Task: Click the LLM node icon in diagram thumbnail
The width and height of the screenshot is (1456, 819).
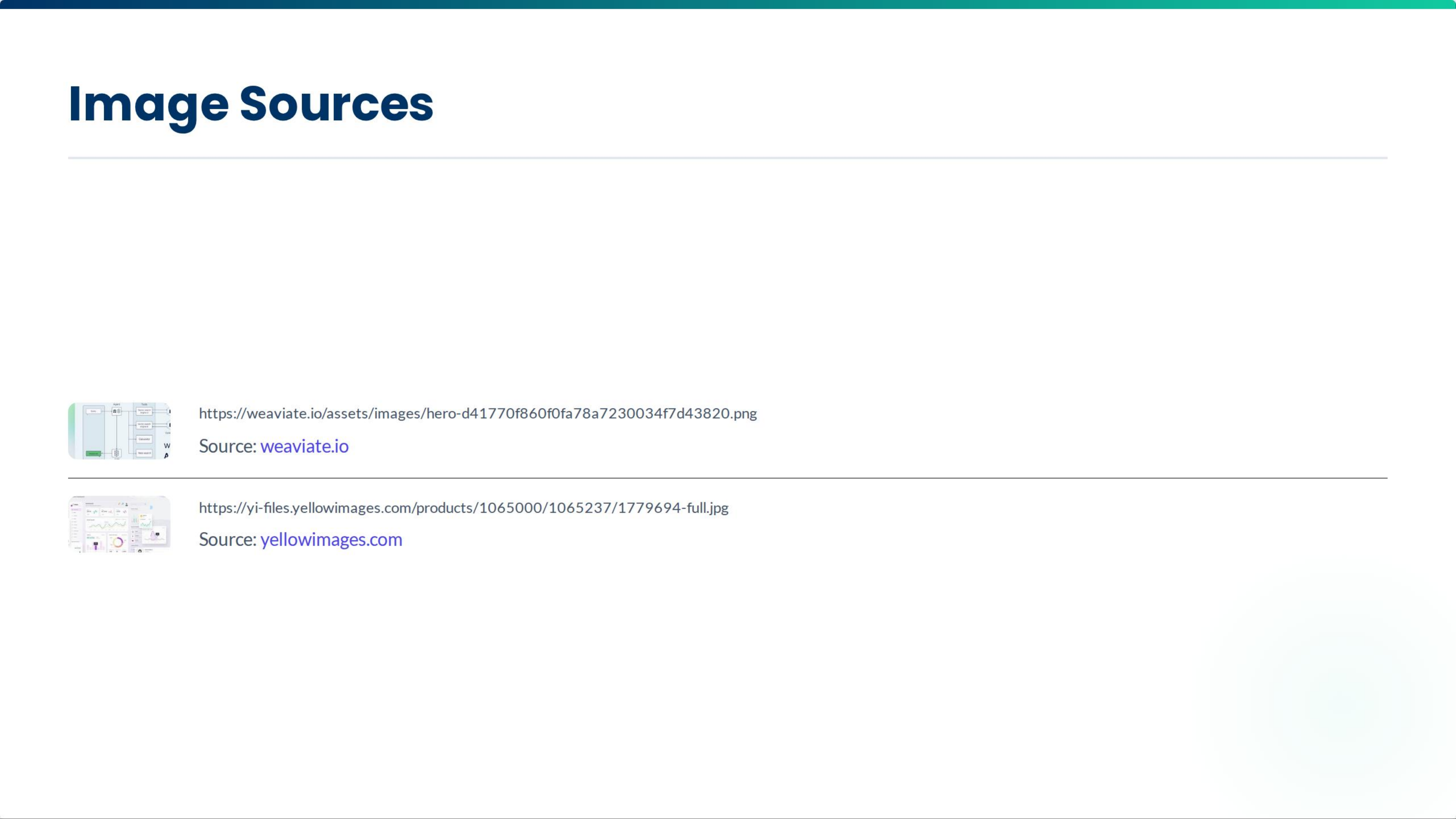Action: point(117,453)
